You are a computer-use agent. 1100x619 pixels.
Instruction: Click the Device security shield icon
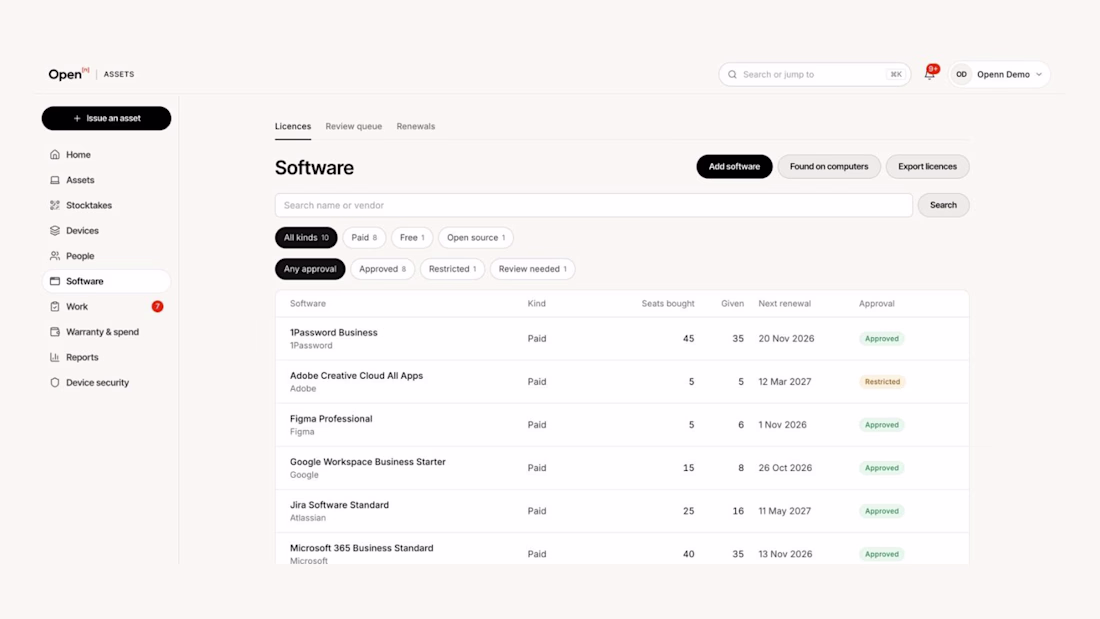[55, 382]
